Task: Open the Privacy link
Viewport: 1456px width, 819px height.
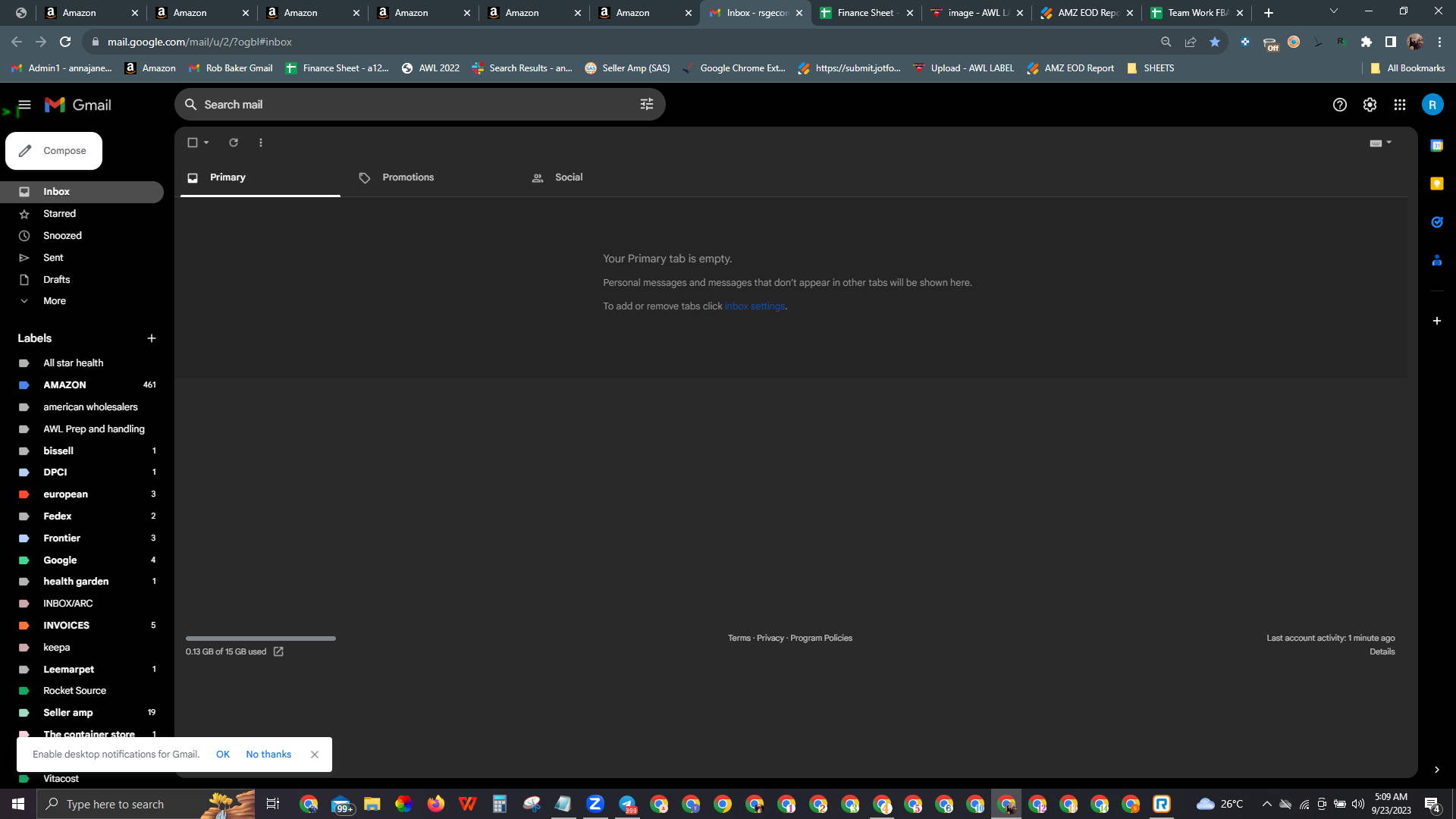Action: tap(770, 639)
